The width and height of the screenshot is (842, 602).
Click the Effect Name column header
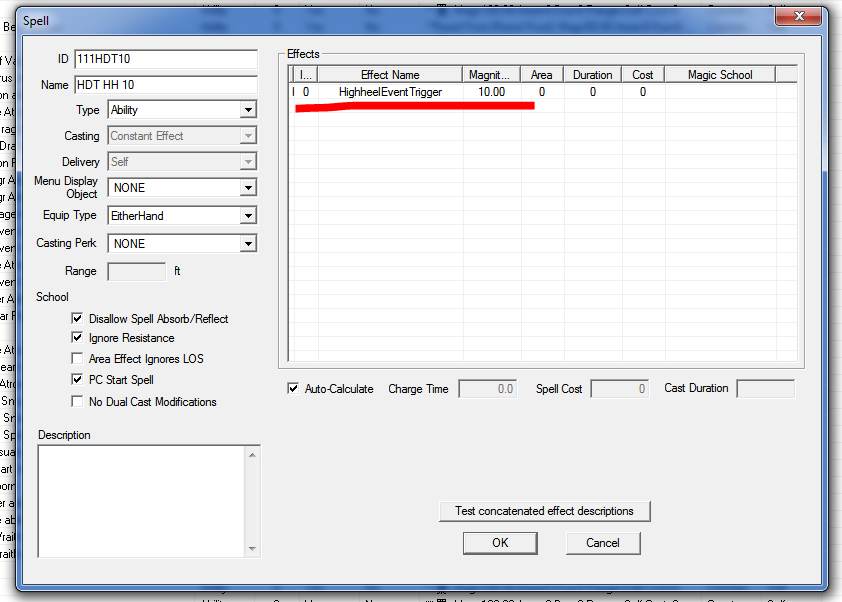pyautogui.click(x=390, y=75)
